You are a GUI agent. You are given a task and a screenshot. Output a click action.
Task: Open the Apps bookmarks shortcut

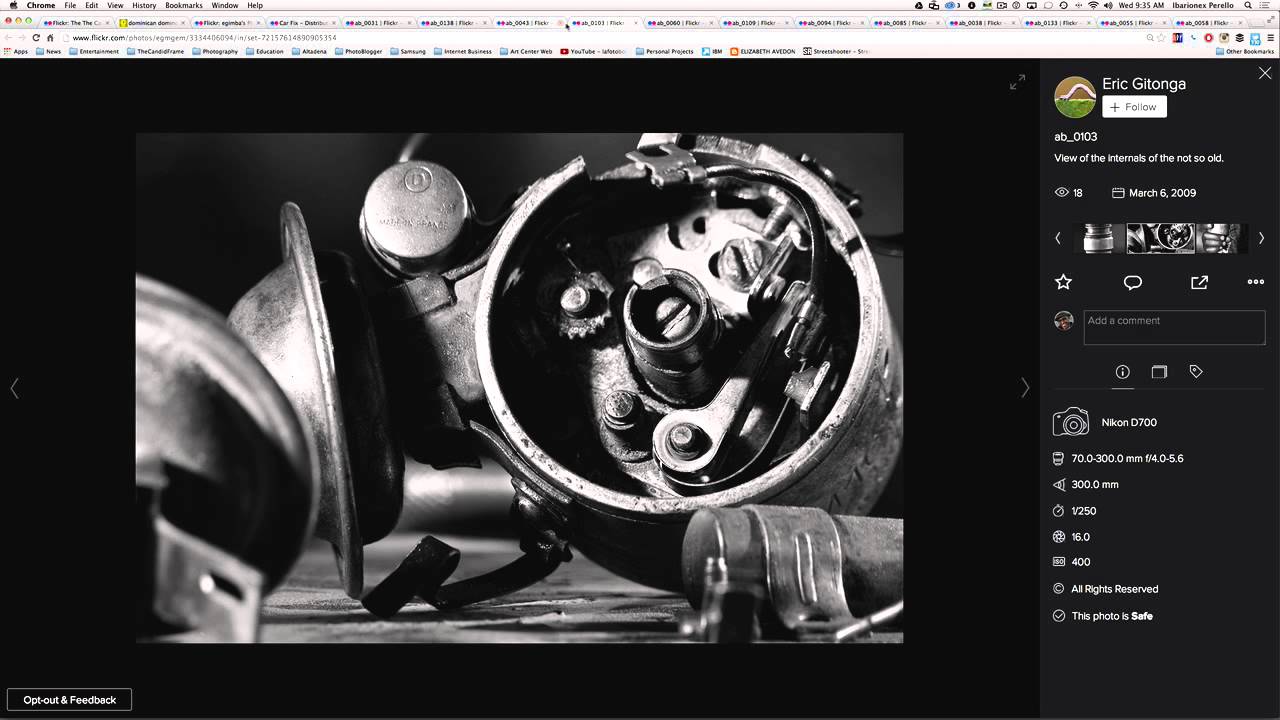16,51
